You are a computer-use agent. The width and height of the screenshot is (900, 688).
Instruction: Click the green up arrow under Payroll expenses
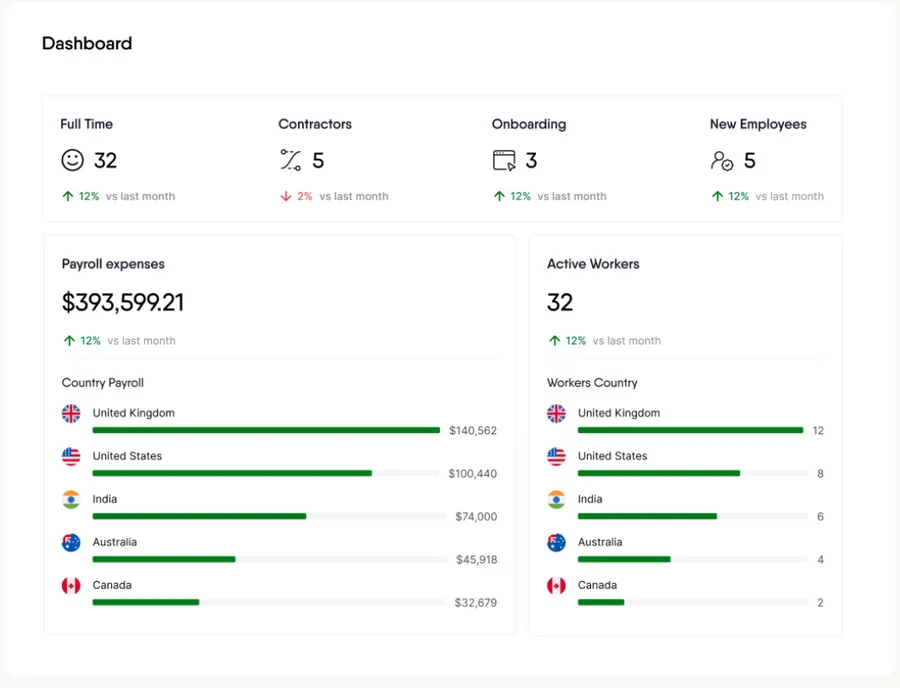(69, 341)
